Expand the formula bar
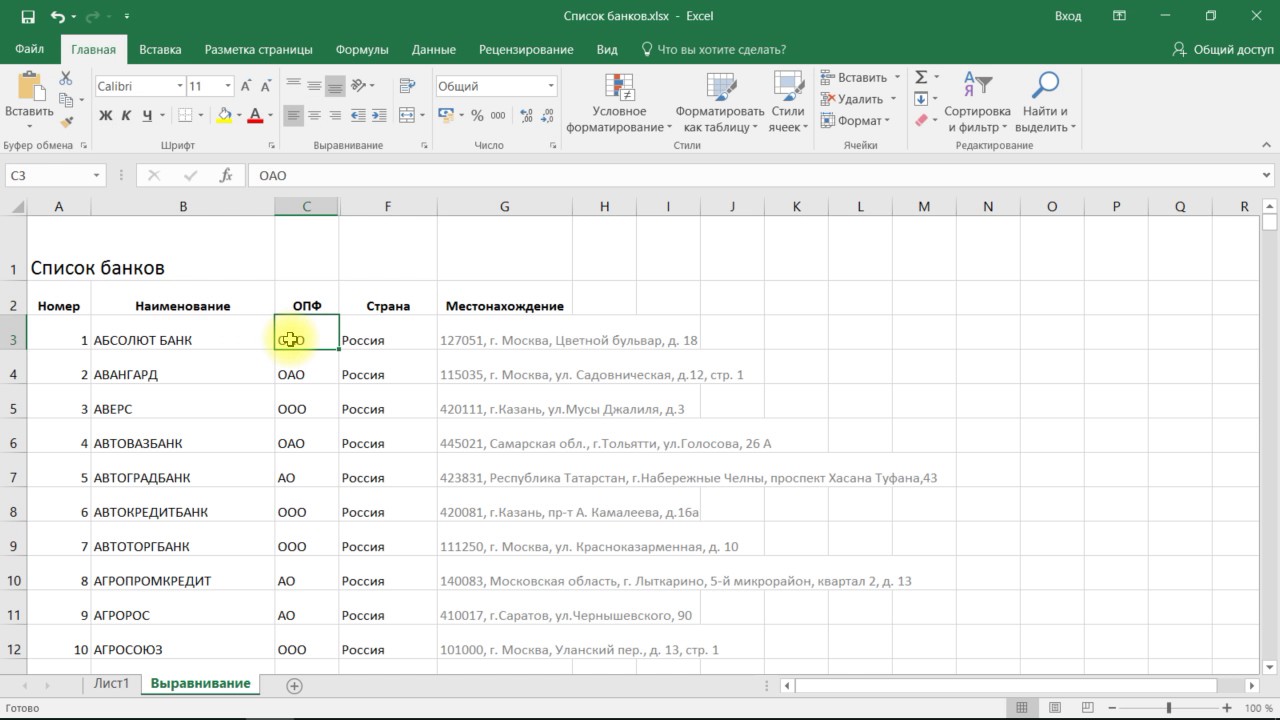Screen dimensions: 1280x720 coord(1267,175)
